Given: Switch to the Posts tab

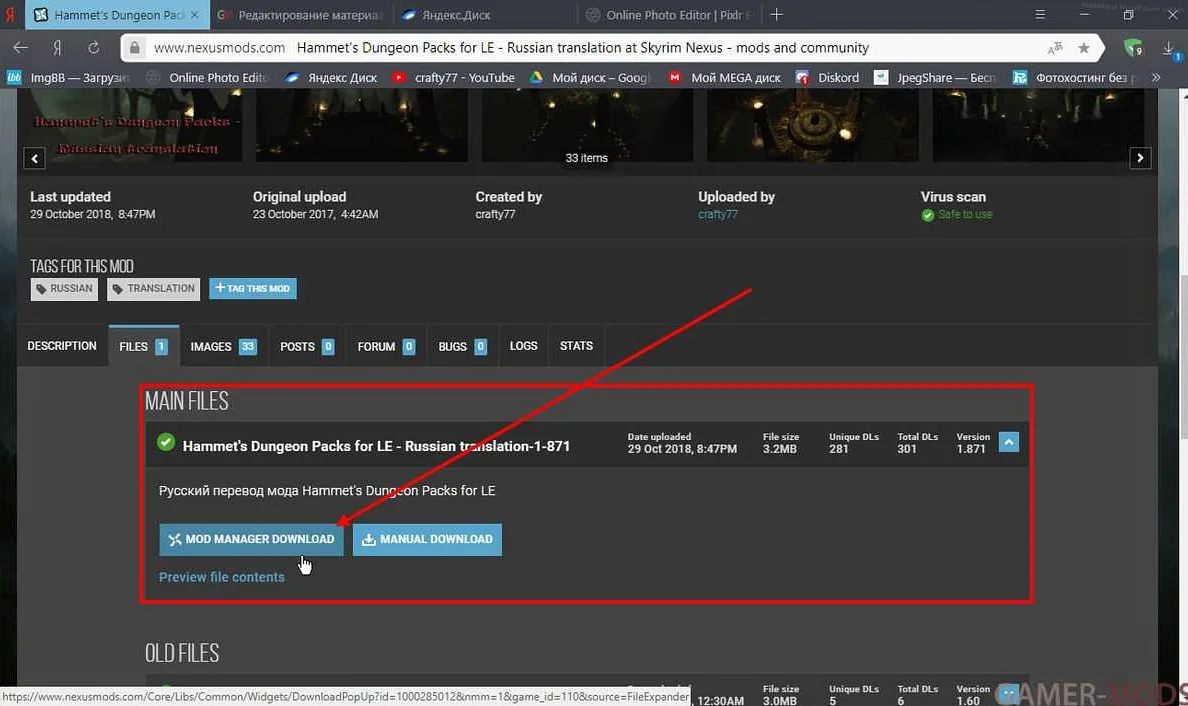Looking at the screenshot, I should 306,346.
